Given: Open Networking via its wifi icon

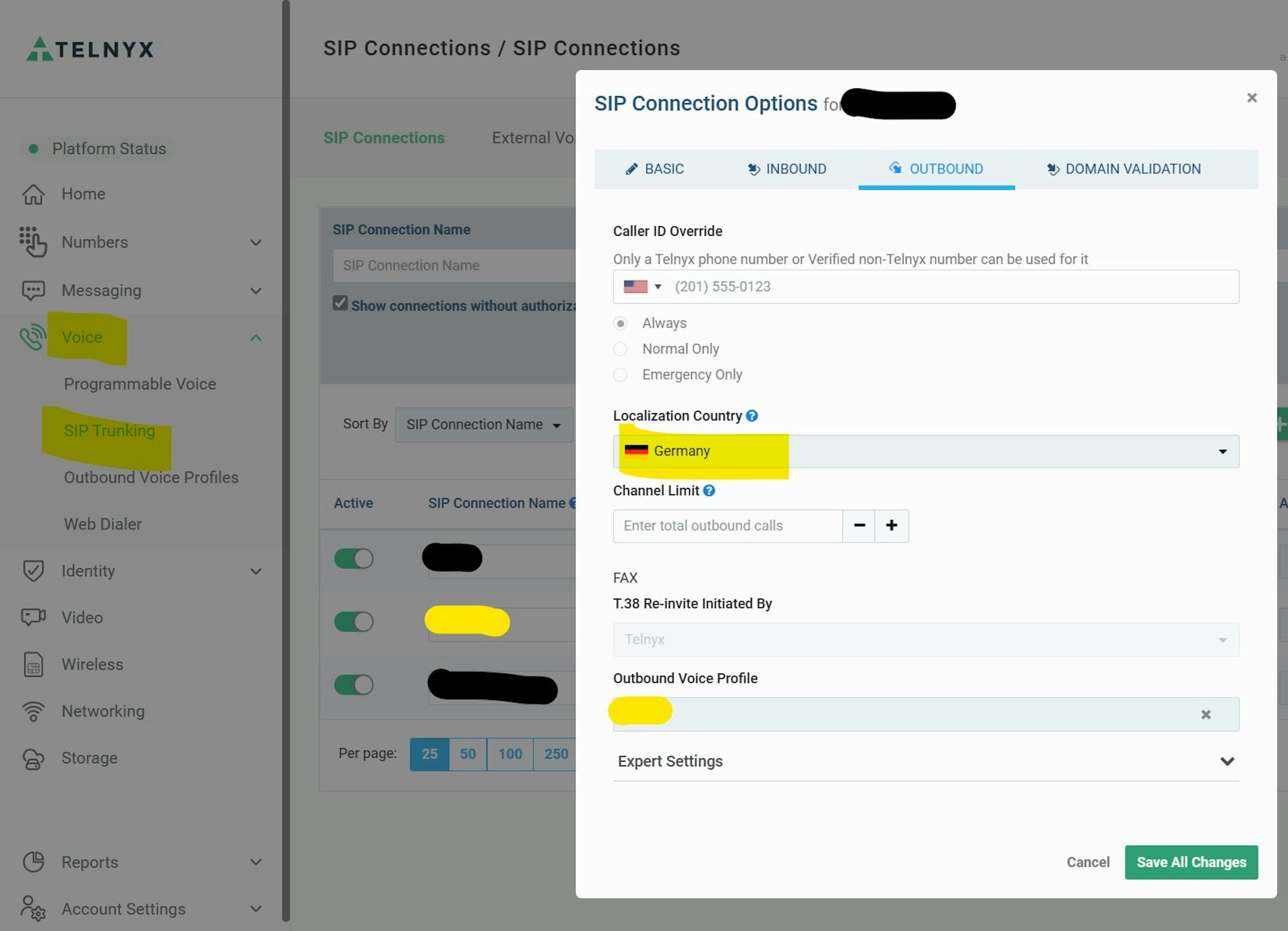Looking at the screenshot, I should [33, 711].
